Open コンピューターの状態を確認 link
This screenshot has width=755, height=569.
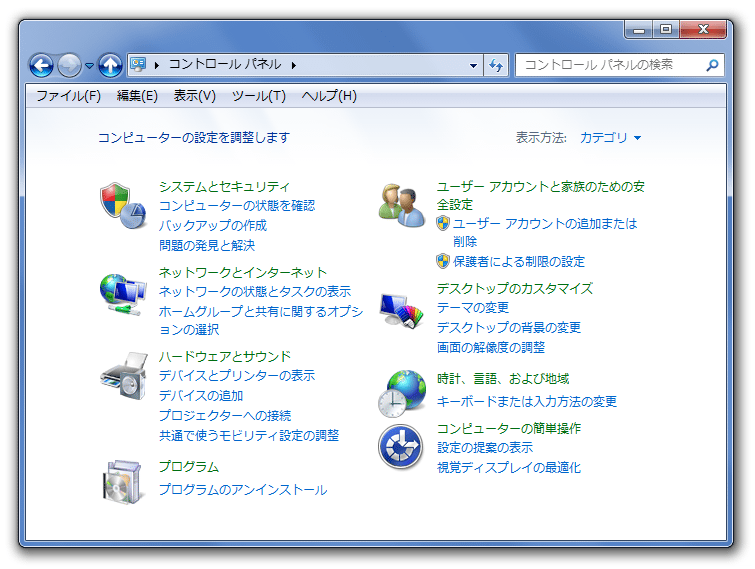tap(237, 206)
